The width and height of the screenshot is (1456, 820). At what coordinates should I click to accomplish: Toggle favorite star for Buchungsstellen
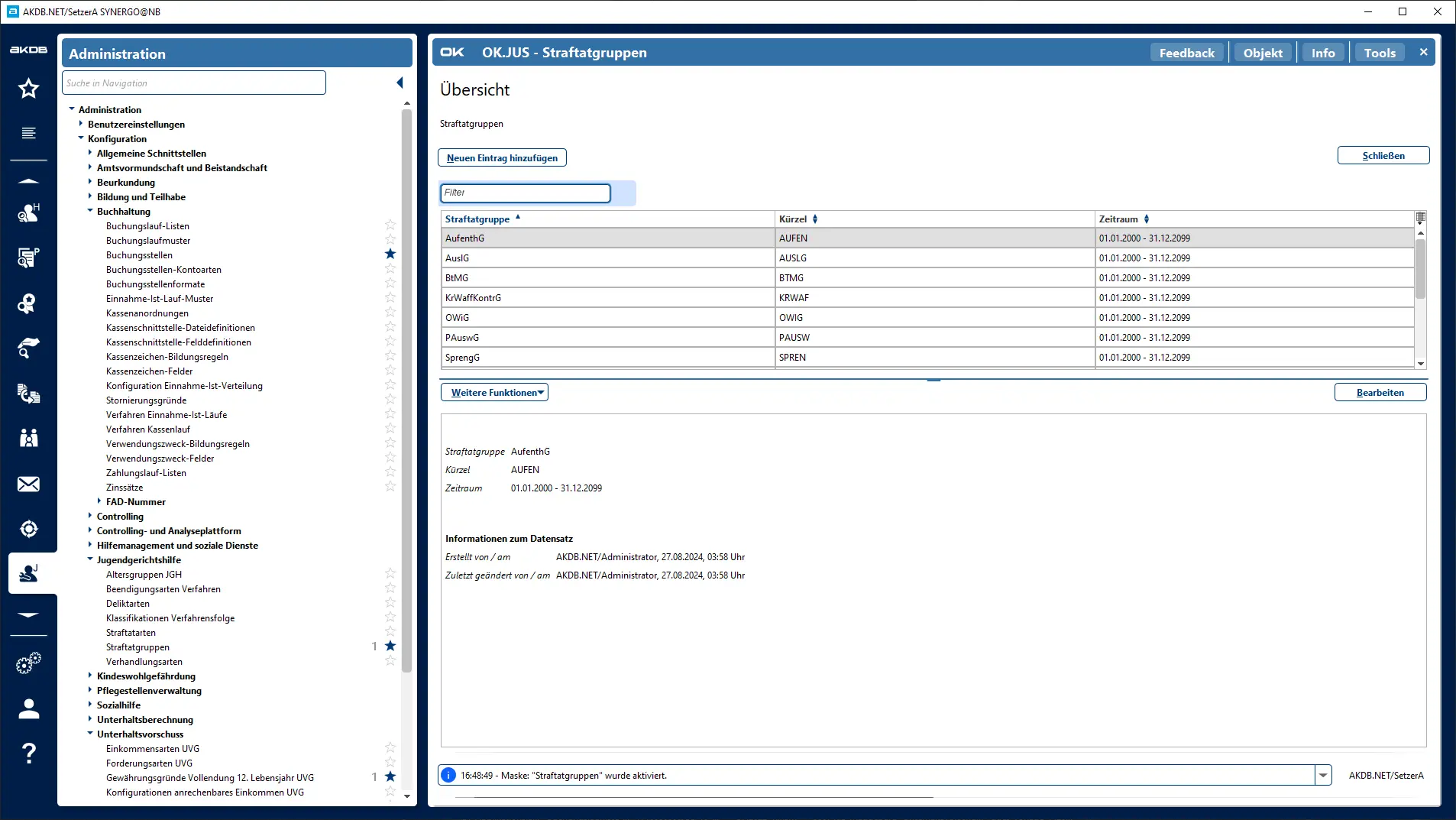pos(390,254)
